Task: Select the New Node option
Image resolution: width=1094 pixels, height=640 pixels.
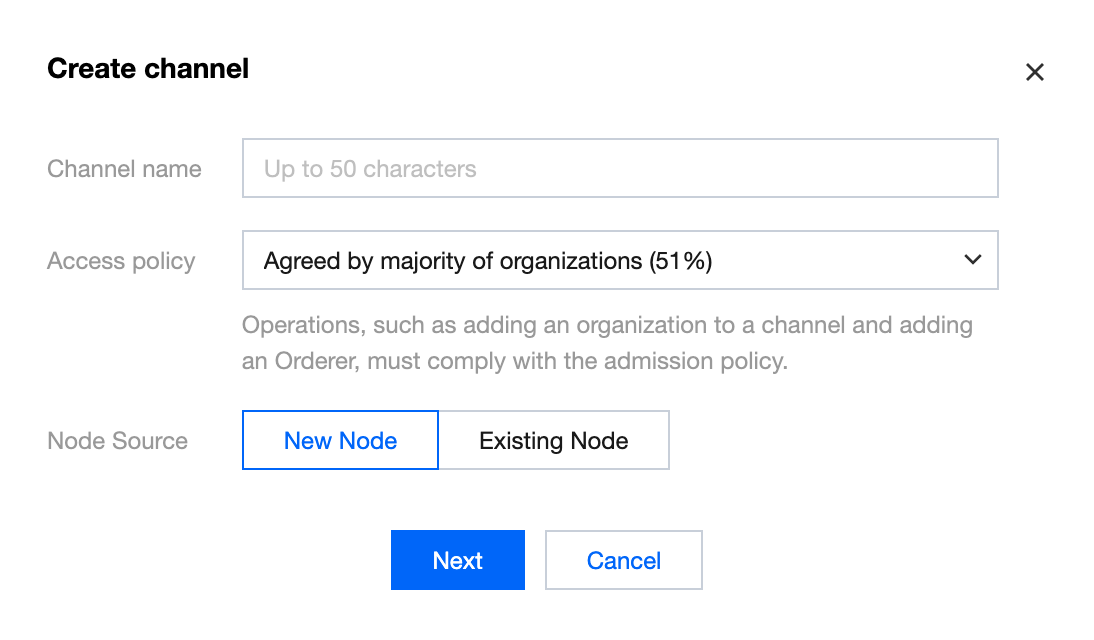Action: click(x=340, y=440)
